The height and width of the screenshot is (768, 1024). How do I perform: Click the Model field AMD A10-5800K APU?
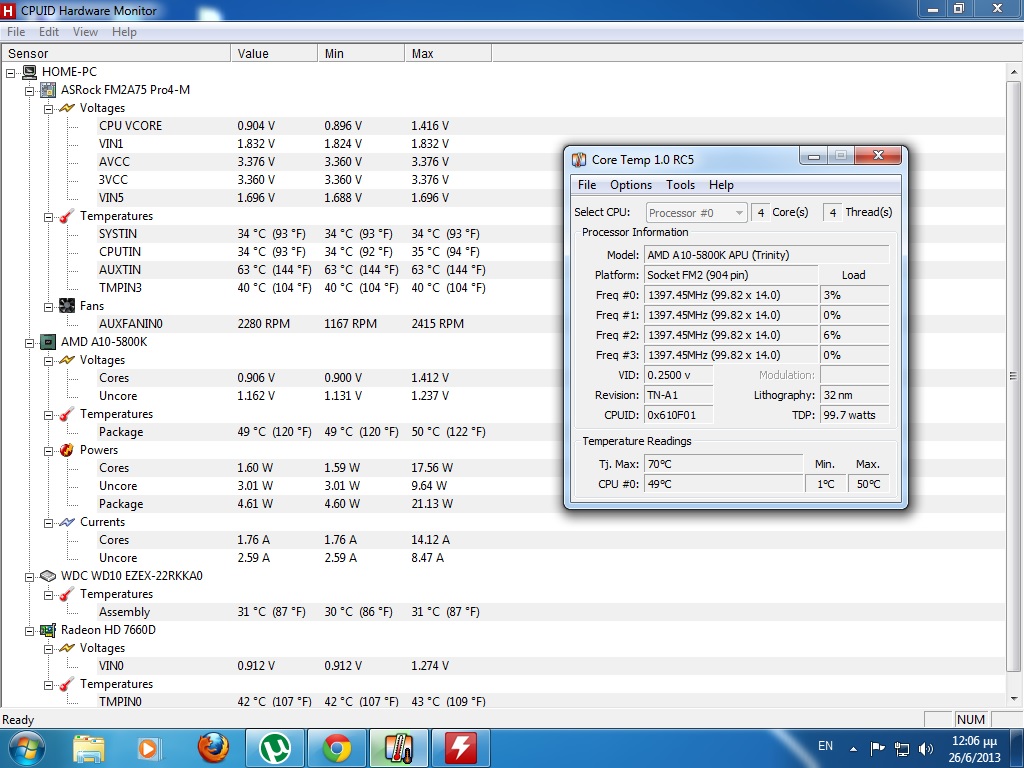coord(767,255)
